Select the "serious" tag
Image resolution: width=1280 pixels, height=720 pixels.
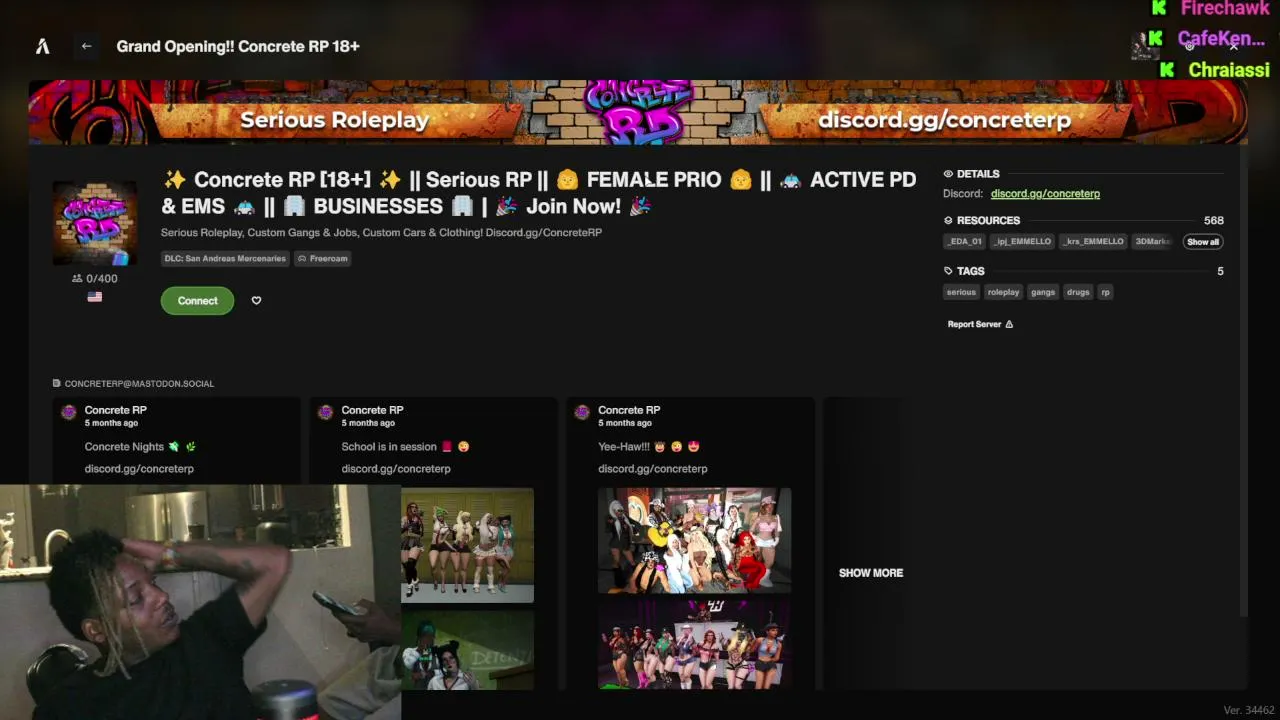pyautogui.click(x=961, y=292)
